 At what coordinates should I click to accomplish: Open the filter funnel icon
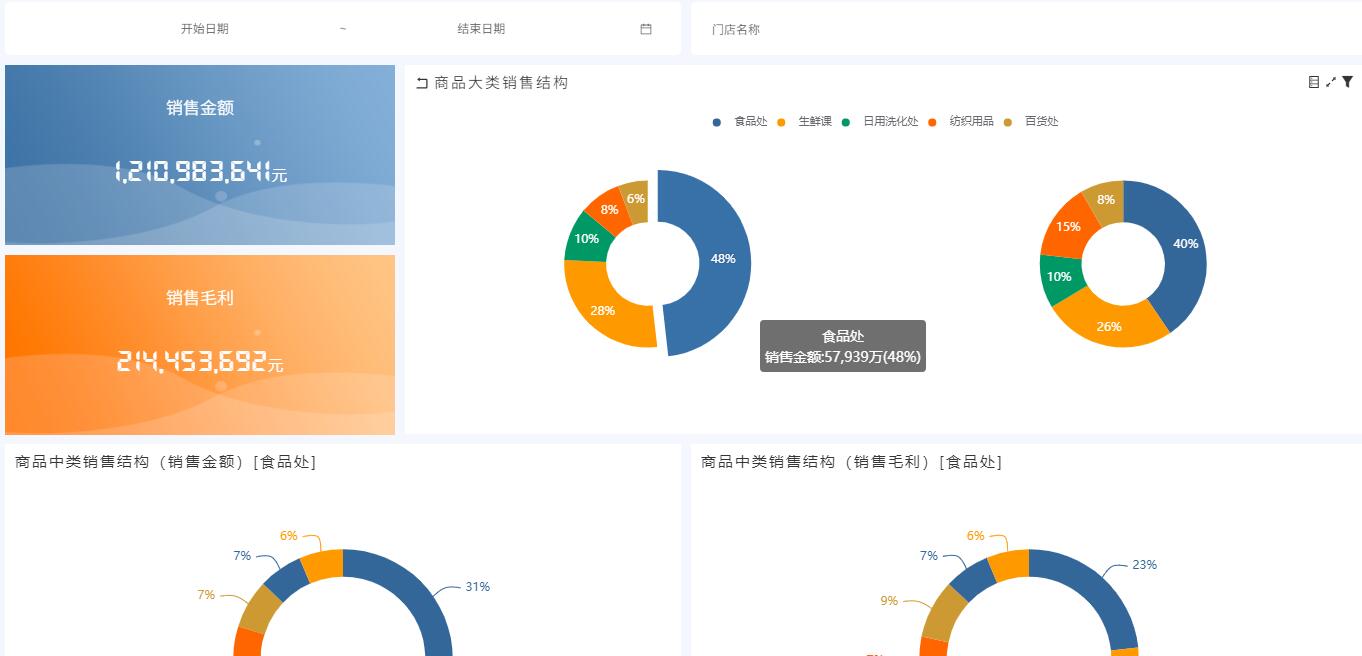point(1347,82)
